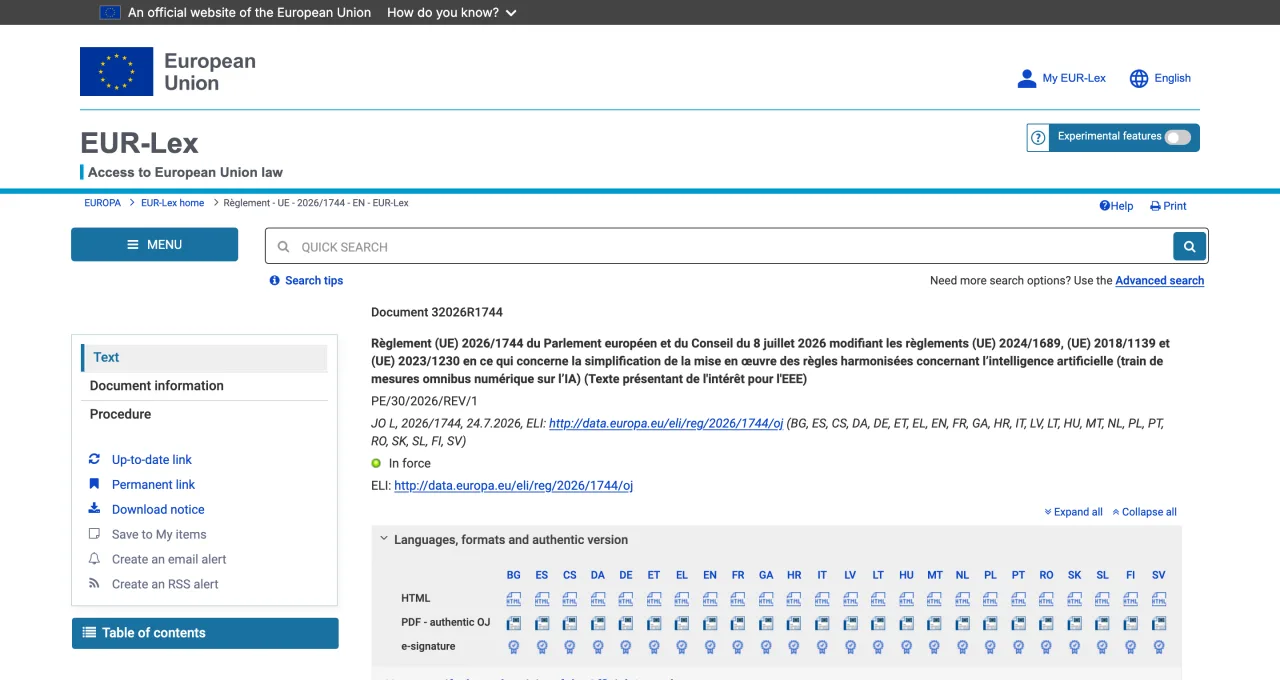
Task: Toggle the Experimental features switch
Action: [x=1178, y=137]
